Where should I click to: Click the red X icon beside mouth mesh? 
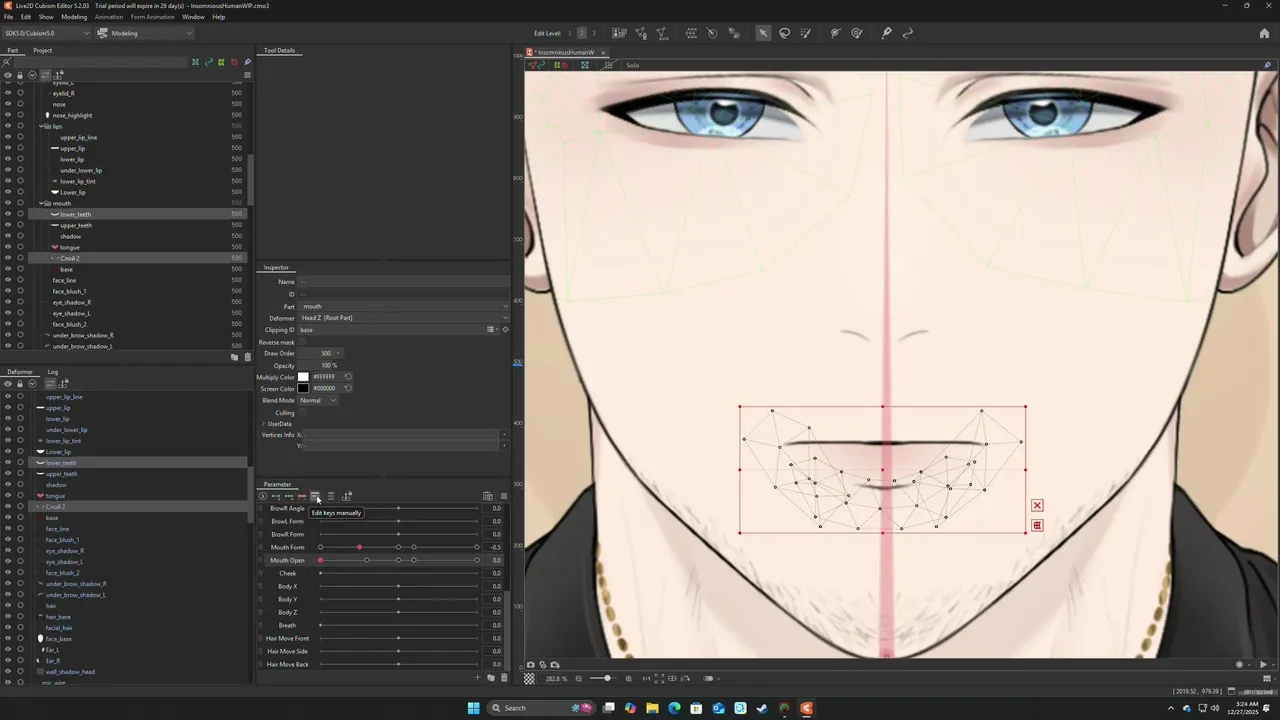click(1037, 505)
